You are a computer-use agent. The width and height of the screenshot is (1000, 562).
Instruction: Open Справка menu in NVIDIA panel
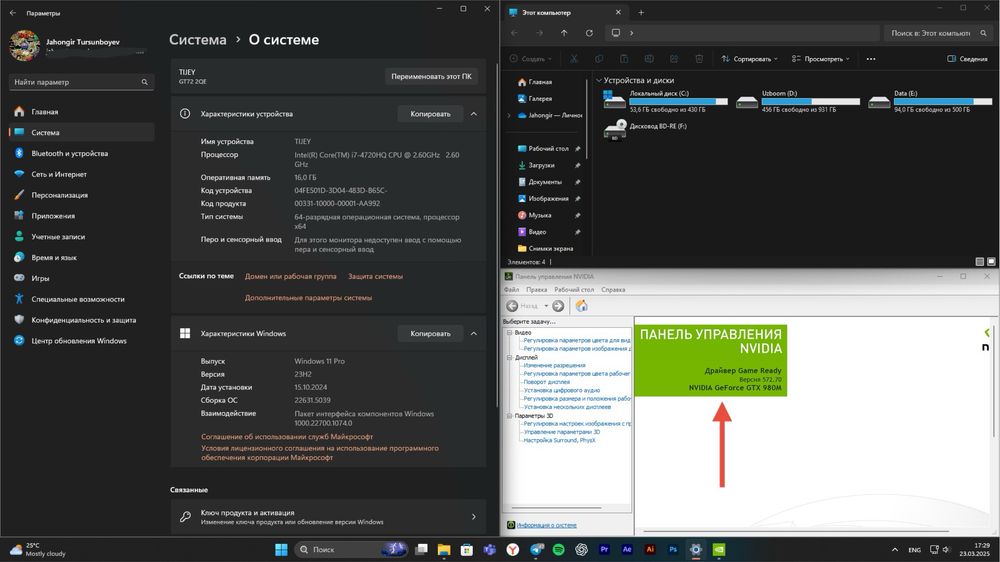613,290
